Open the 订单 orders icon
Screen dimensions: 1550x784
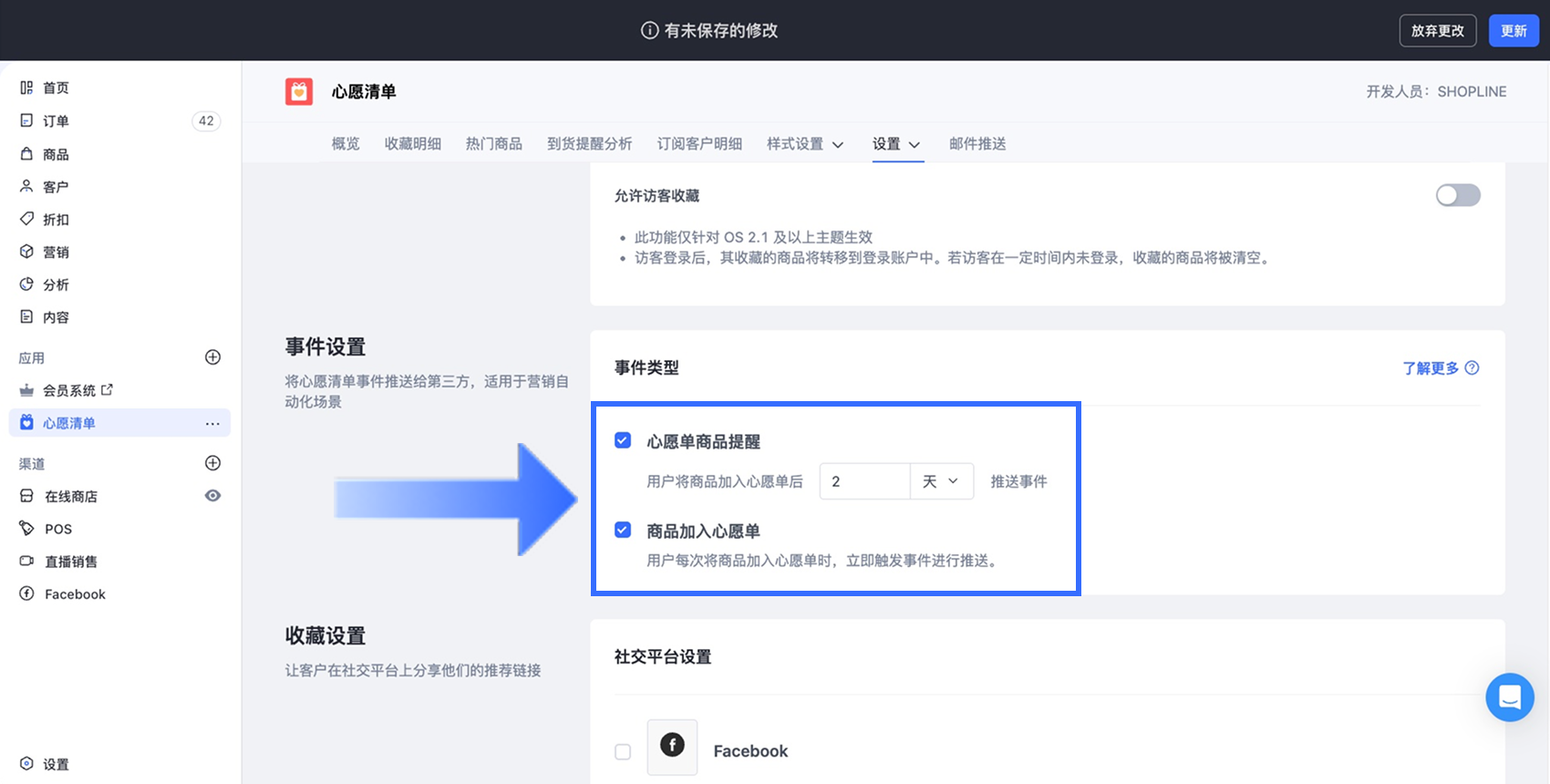click(26, 120)
